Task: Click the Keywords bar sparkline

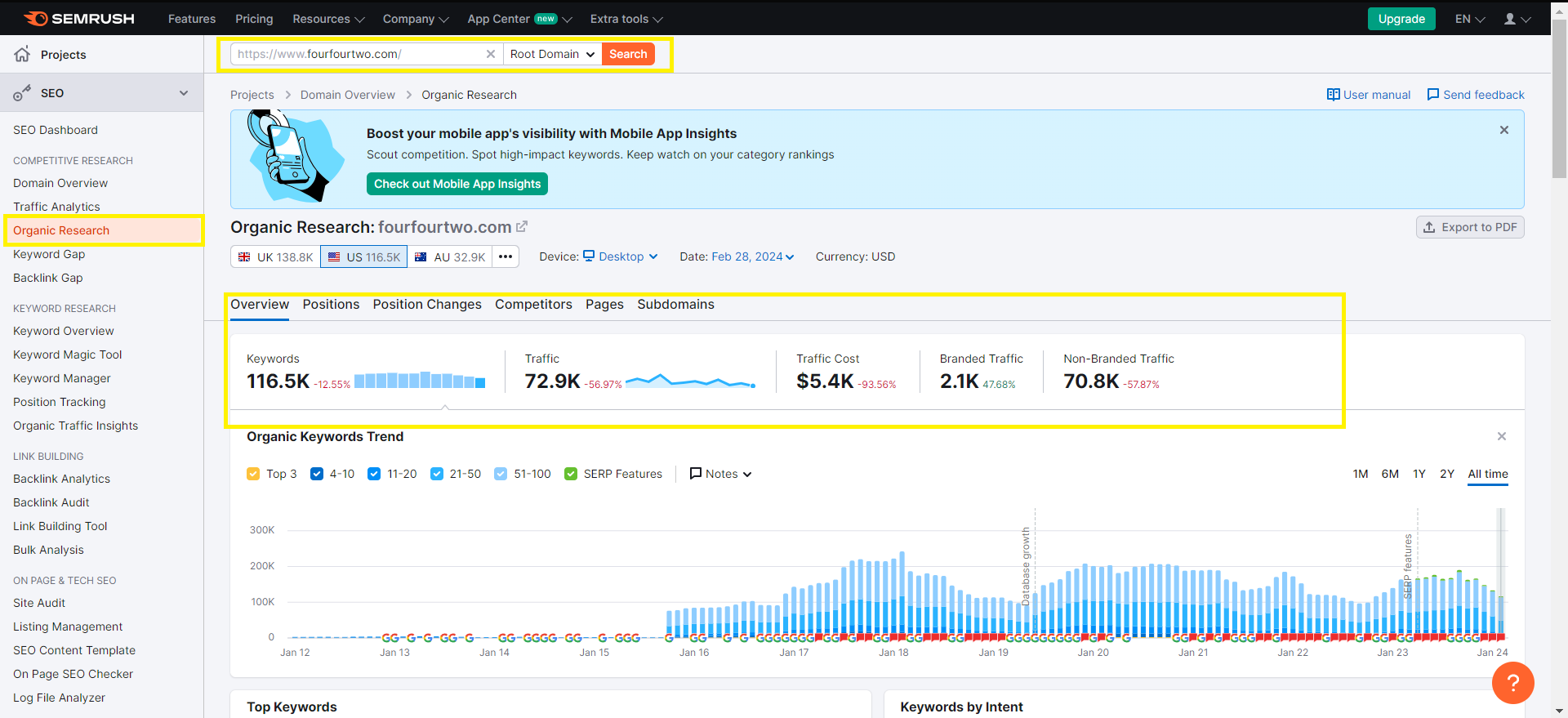Action: click(420, 381)
